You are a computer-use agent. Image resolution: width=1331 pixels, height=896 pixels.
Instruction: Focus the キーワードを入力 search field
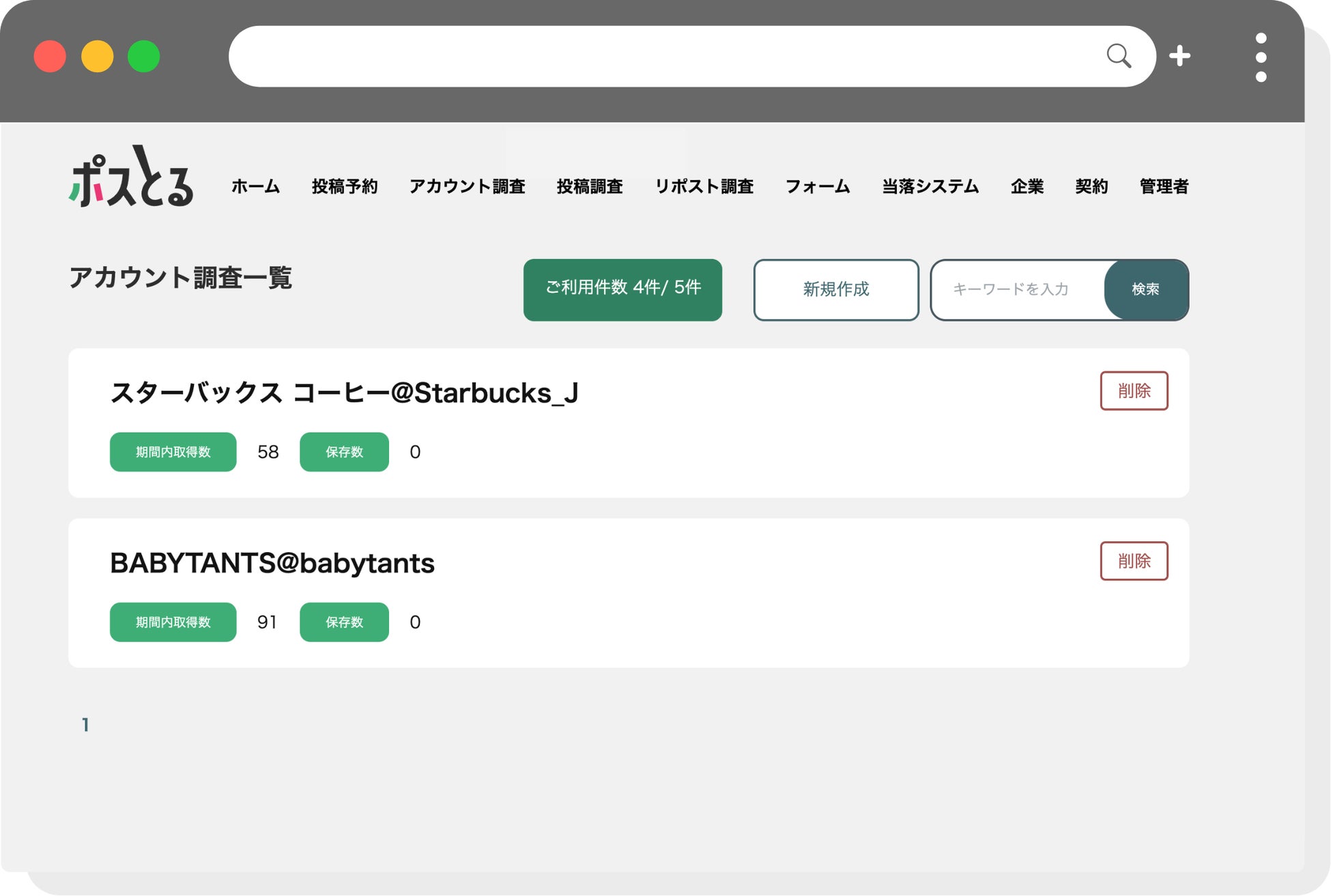click(1017, 289)
